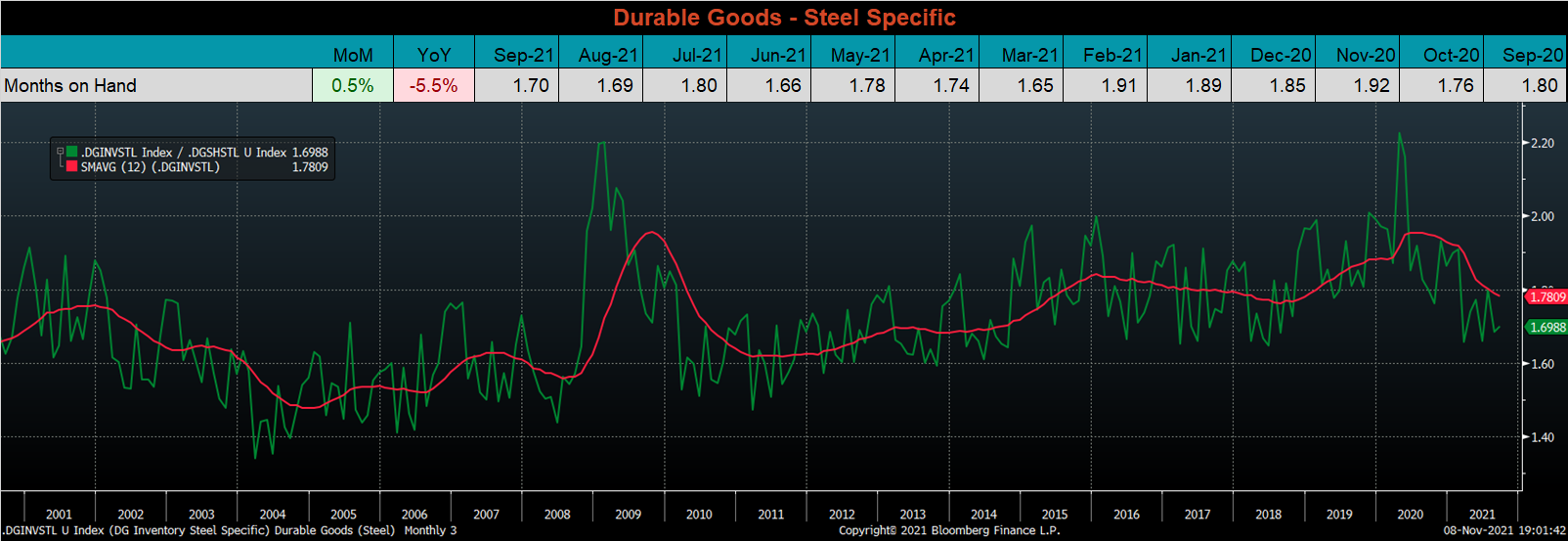Viewport: 1568px width, 541px height.
Task: Click the .DGINVSTL Index / .DGSHSTL legend entry
Action: 183,152
